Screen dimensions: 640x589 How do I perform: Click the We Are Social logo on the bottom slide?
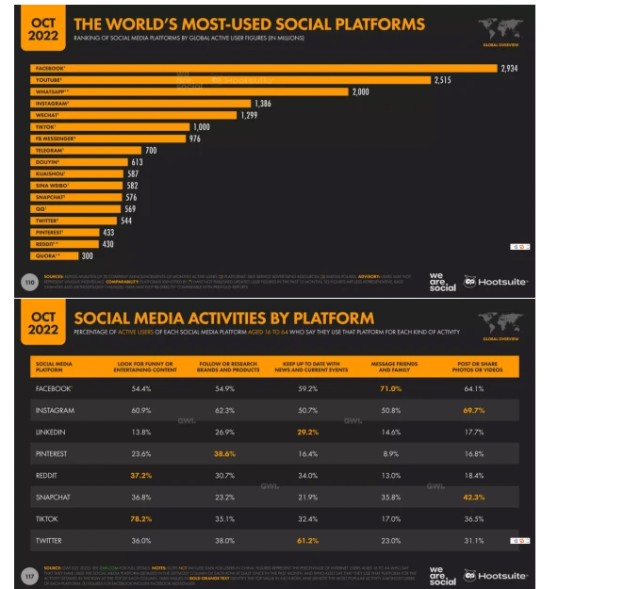(442, 576)
